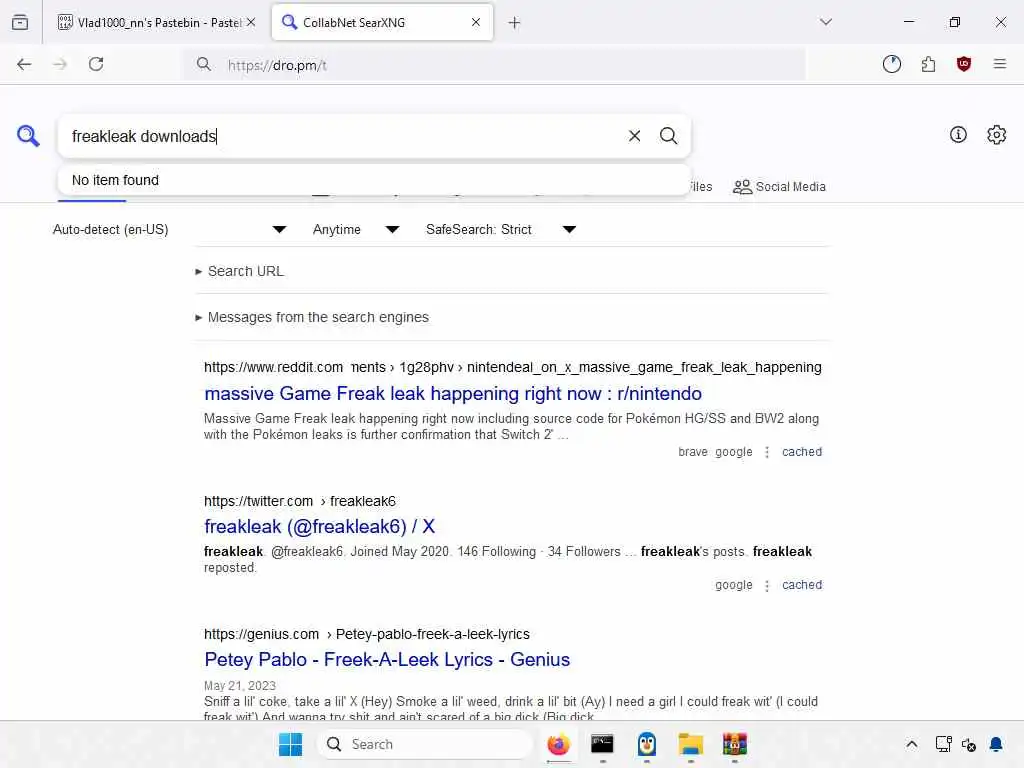This screenshot has width=1024, height=768.
Task: Open WinRAR from the taskbar
Action: pyautogui.click(x=735, y=744)
